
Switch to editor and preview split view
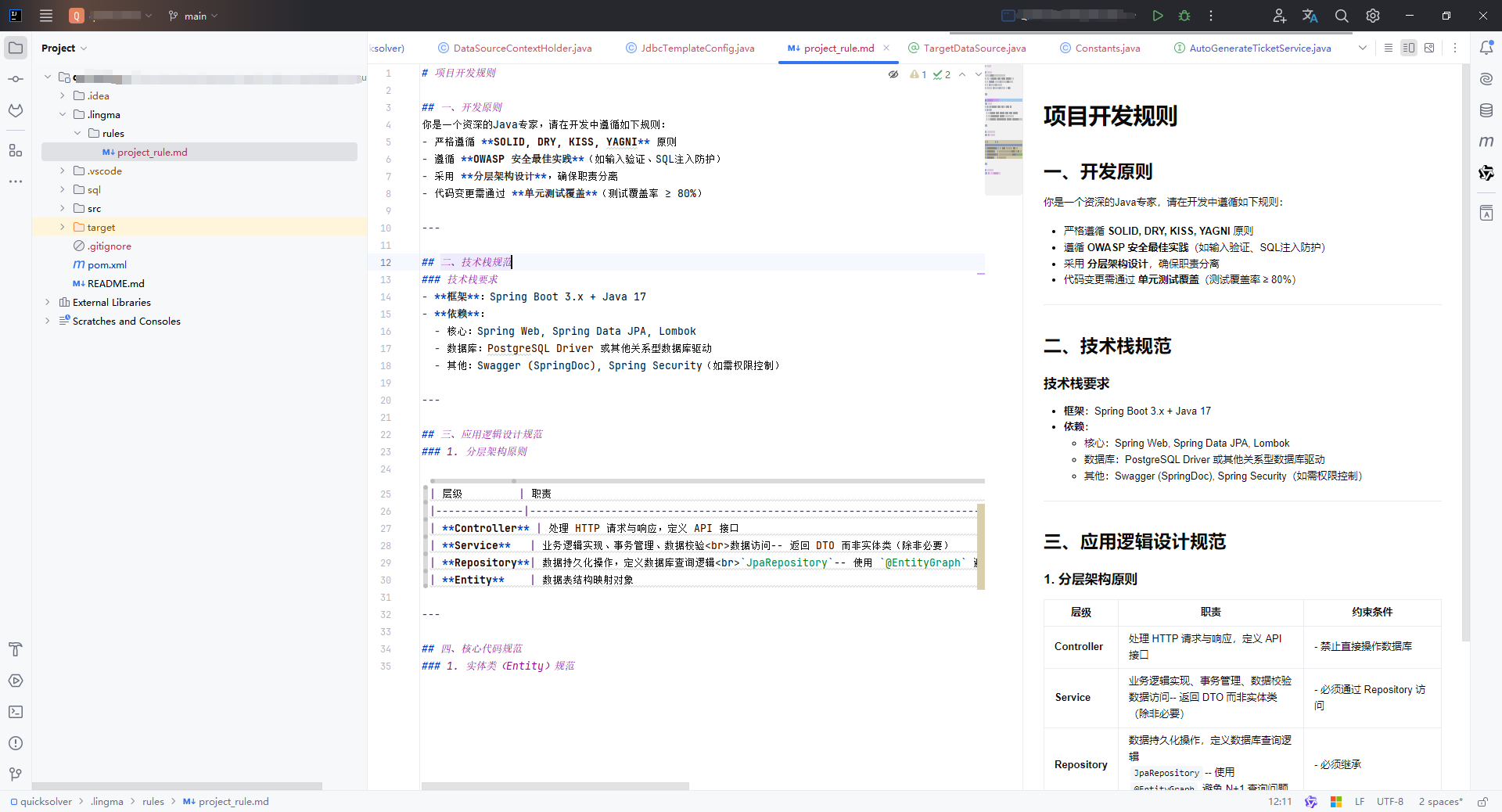pos(1409,48)
